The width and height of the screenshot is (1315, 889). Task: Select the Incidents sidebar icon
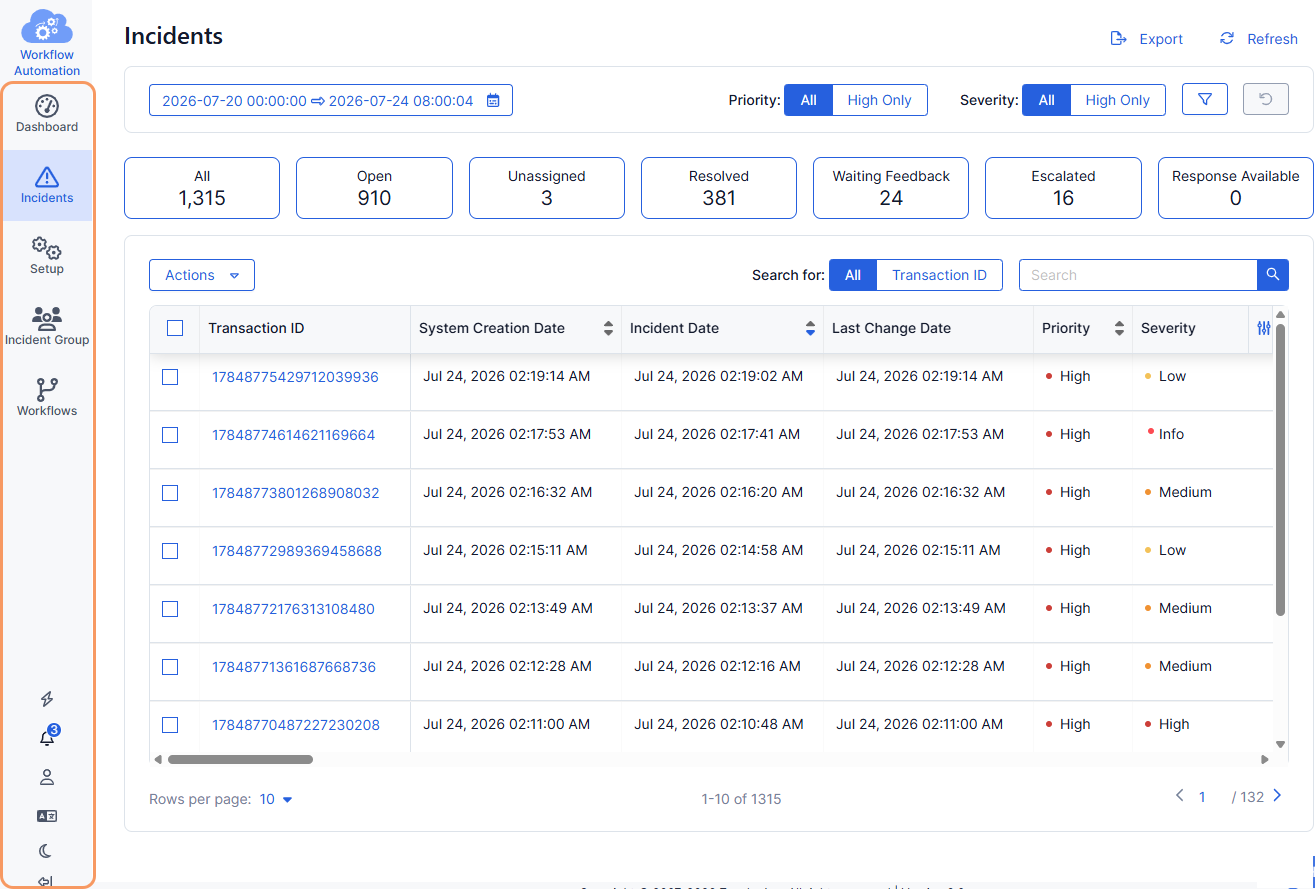(x=47, y=177)
